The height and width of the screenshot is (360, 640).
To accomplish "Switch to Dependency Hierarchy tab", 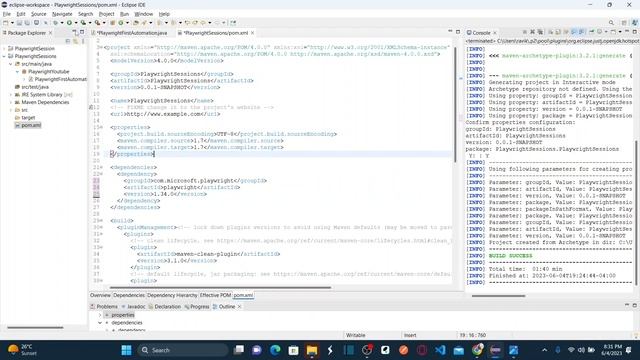I will [x=172, y=295].
